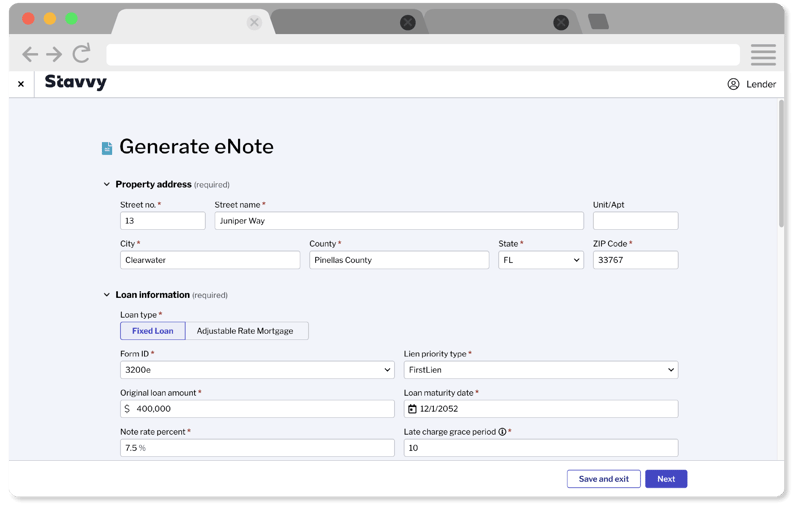Screen dimensions: 800x505
Task: Open the calendar icon in Loan maturity date
Action: pyautogui.click(x=412, y=409)
